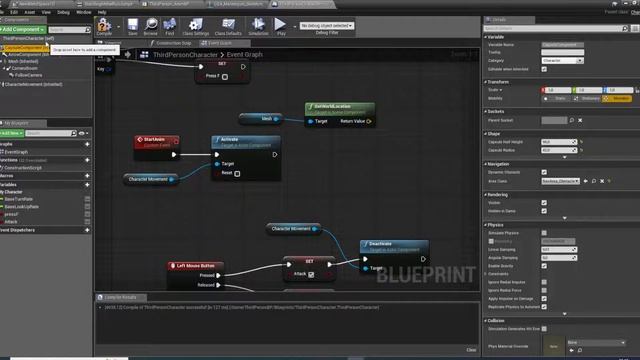640x360 pixels.
Task: Click the Capsule Half Height value field
Action: [559, 142]
